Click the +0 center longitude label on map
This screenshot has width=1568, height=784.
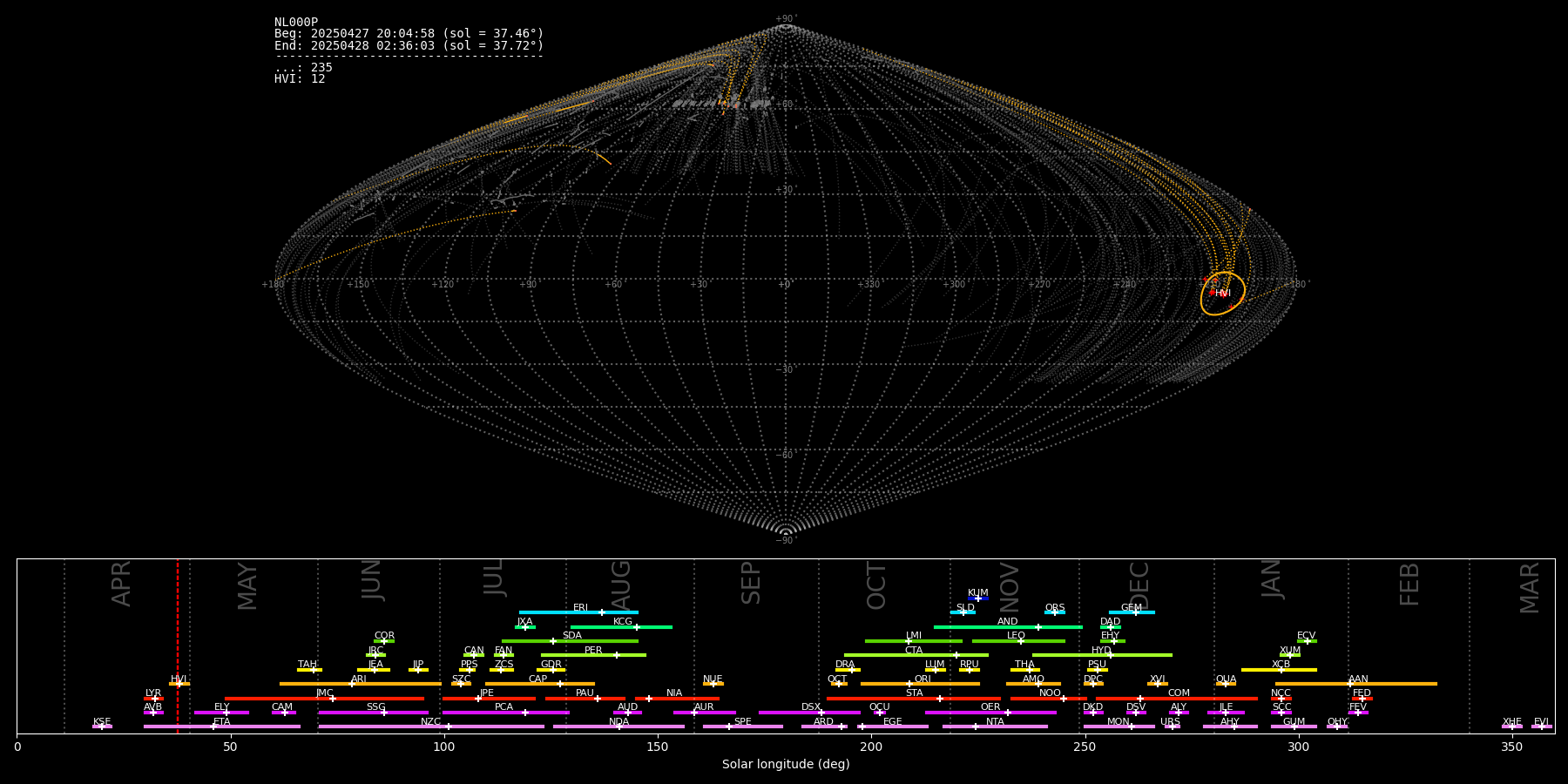tap(784, 285)
